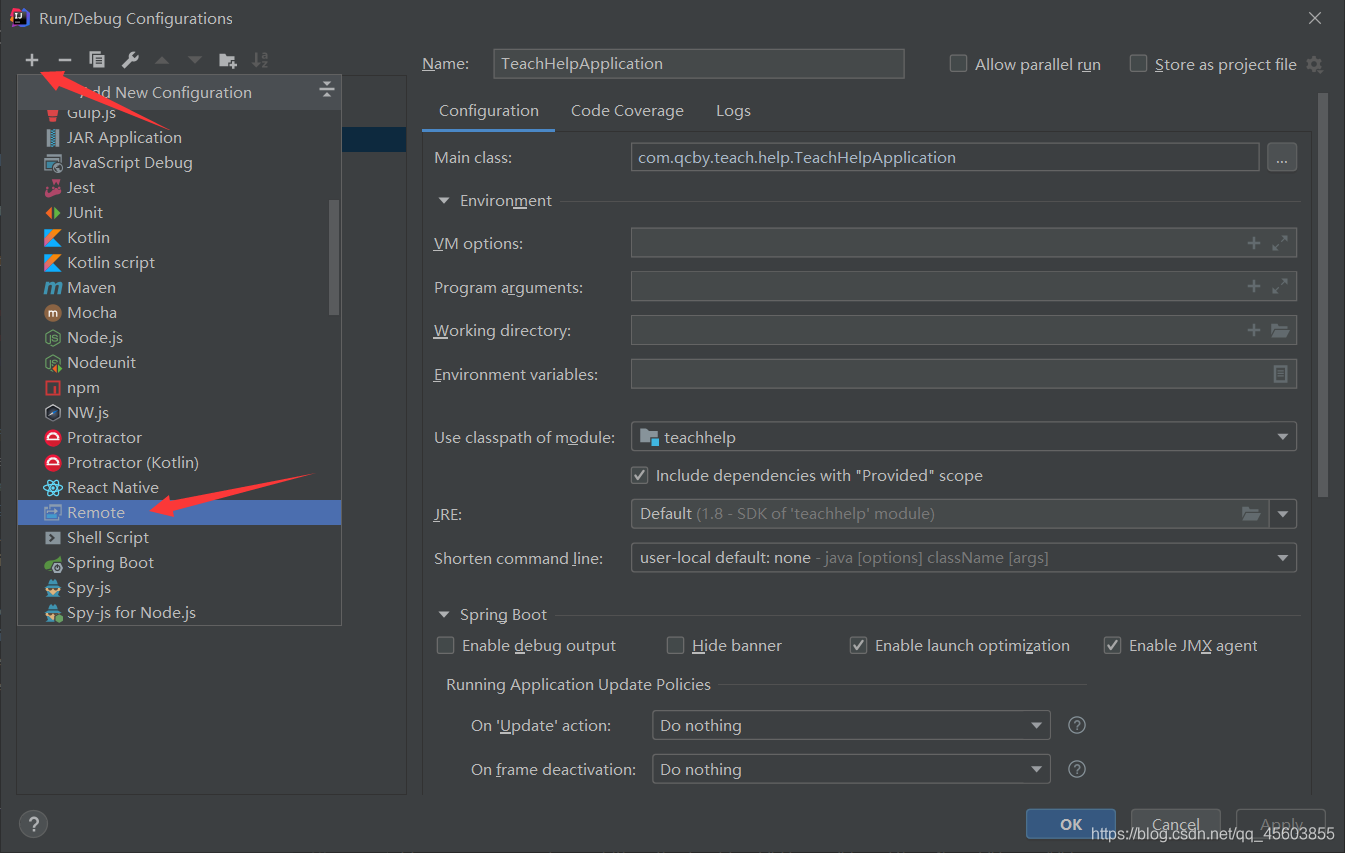1345x853 pixels.
Task: Show help for On 'Update' action
Action: [x=1077, y=725]
